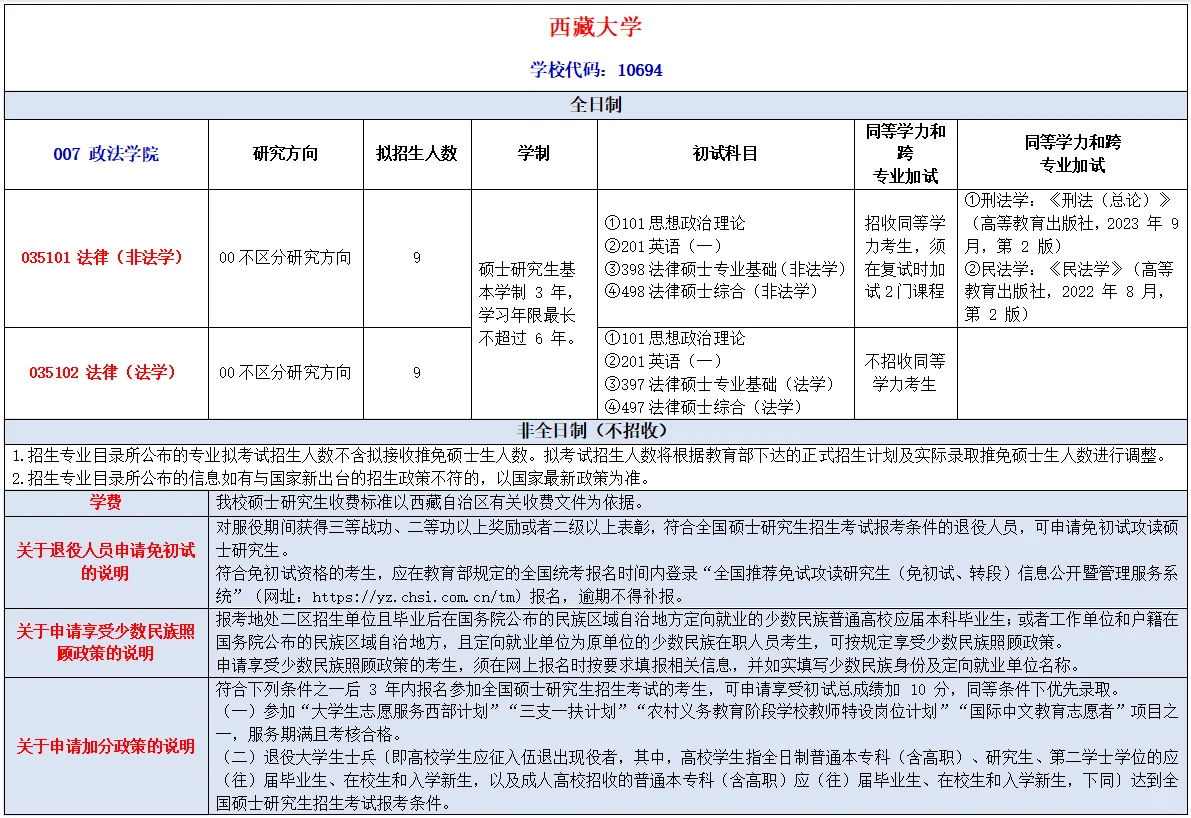
Task: Click 关于退役人员申请免初试的说明 label
Action: [106, 562]
